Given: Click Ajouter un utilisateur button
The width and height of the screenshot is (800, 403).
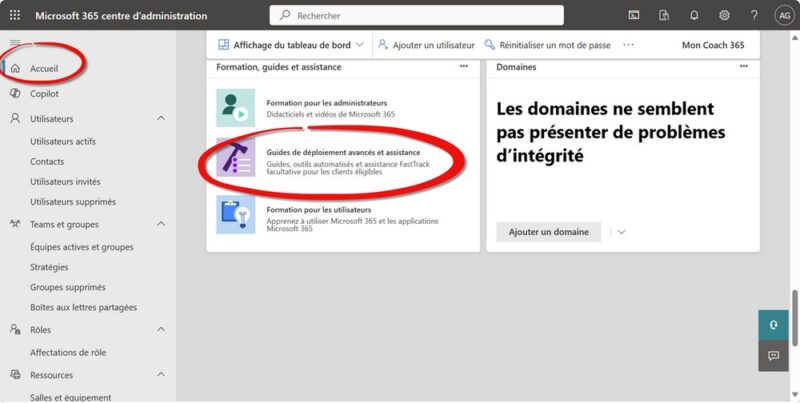Looking at the screenshot, I should pos(426,45).
